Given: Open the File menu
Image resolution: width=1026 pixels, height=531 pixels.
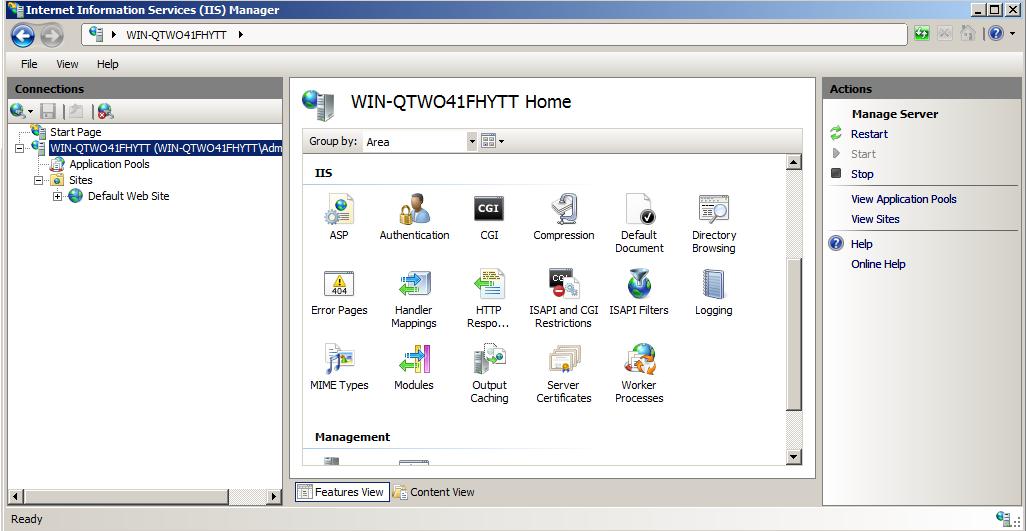Looking at the screenshot, I should 29,63.
